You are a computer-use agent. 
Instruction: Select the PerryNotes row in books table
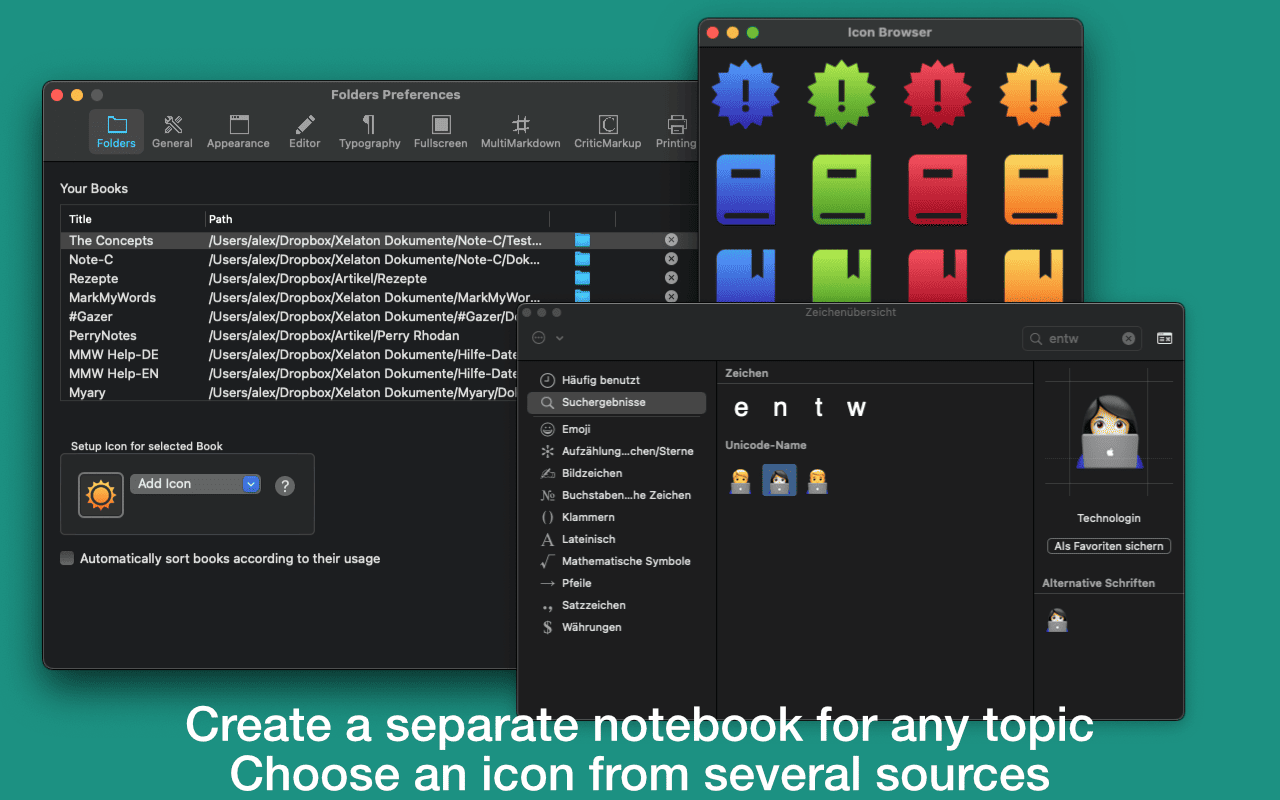[x=102, y=336]
